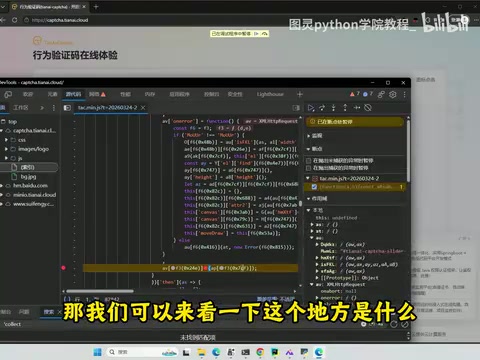Step into next function call

333,108
